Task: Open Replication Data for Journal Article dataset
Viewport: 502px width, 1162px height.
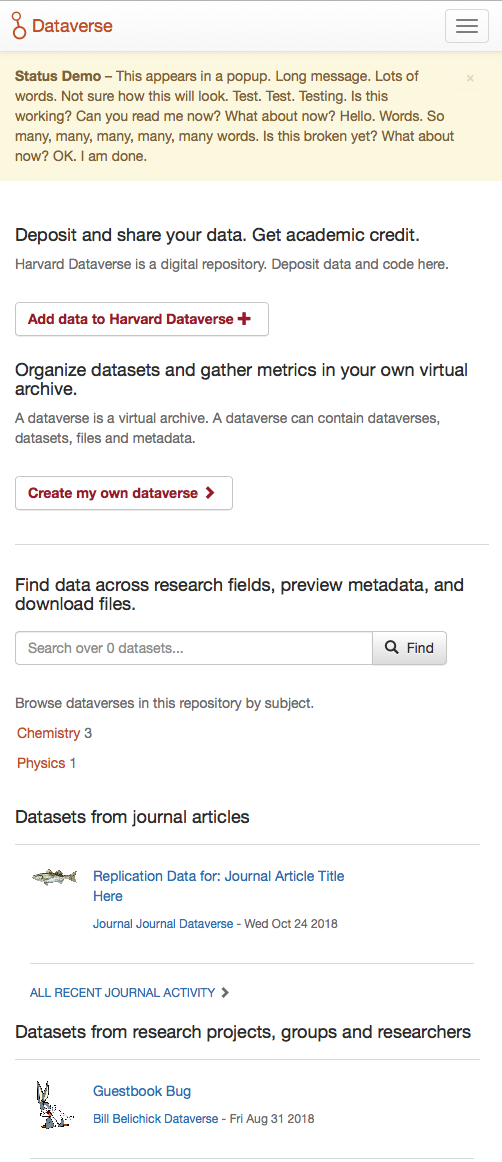Action: point(219,886)
